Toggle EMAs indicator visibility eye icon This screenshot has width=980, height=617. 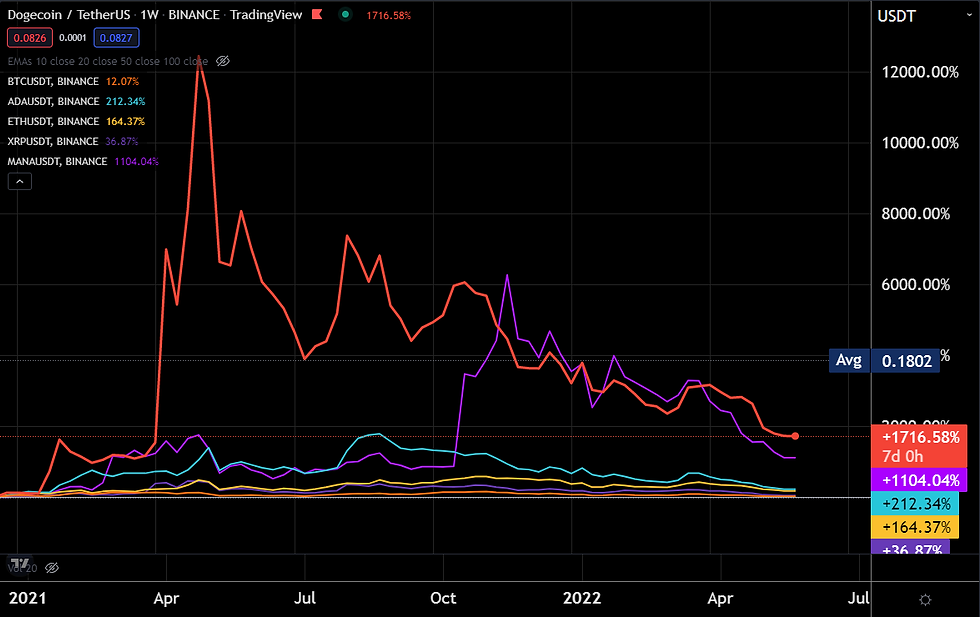point(222,61)
